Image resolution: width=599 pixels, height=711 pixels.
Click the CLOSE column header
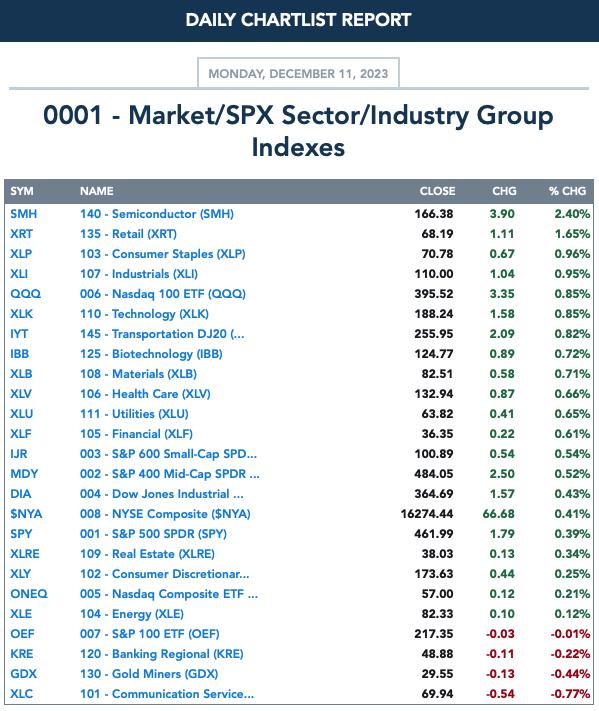[437, 191]
